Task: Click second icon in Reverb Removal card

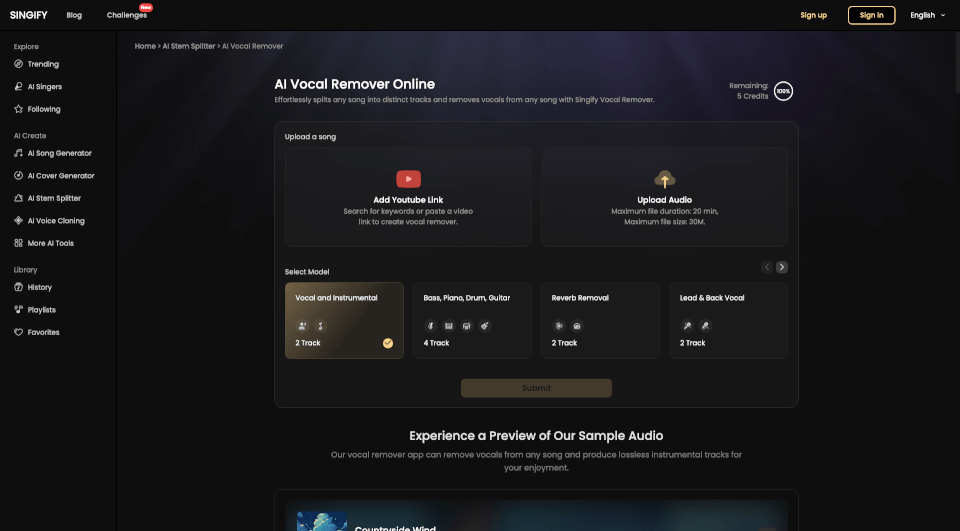Action: click(x=577, y=326)
